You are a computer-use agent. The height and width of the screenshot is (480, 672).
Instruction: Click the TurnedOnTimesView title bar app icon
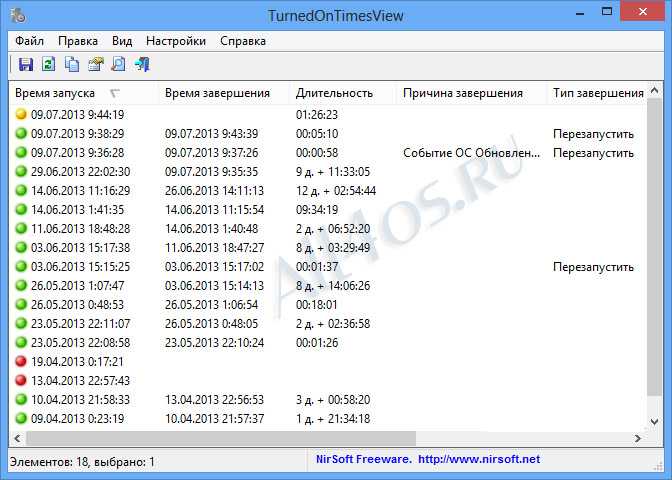pyautogui.click(x=18, y=15)
